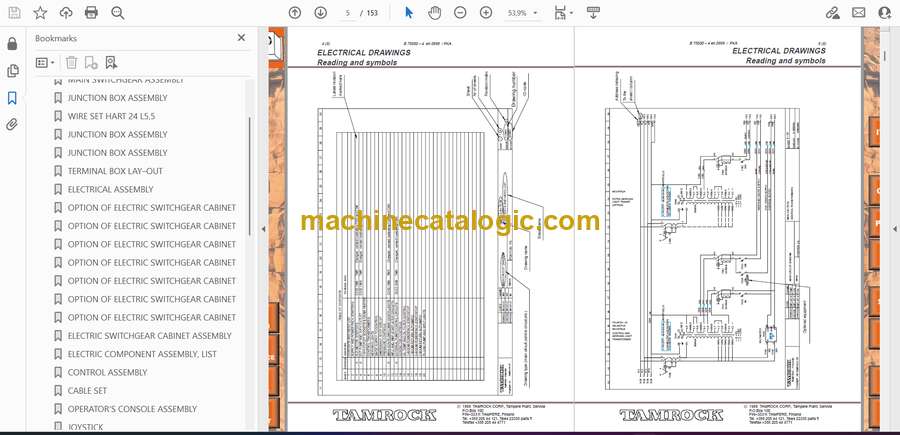Click the cloud upload icon
900x435 pixels.
[66, 13]
